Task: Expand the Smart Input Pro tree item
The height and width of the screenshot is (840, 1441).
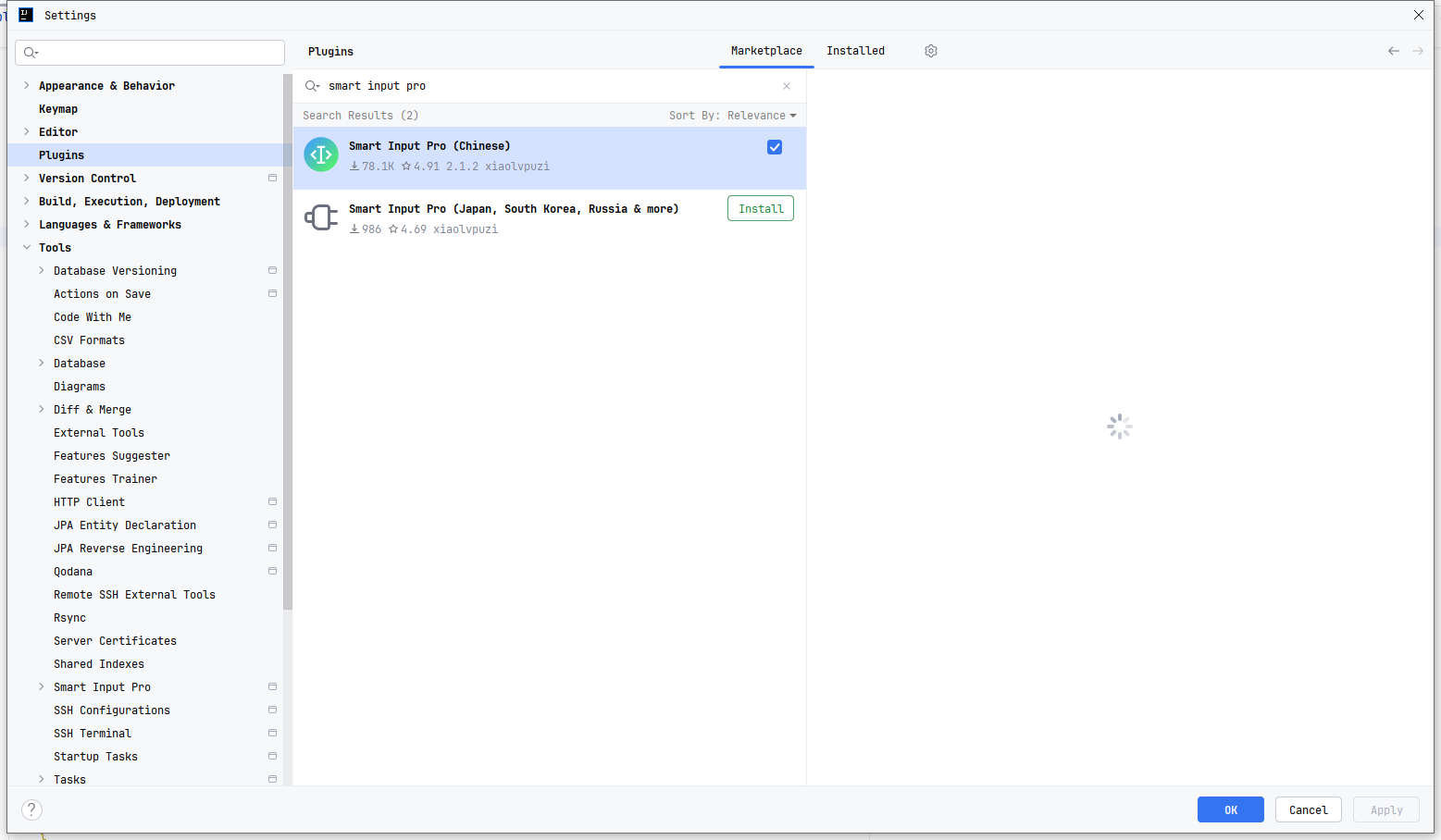Action: [x=41, y=686]
